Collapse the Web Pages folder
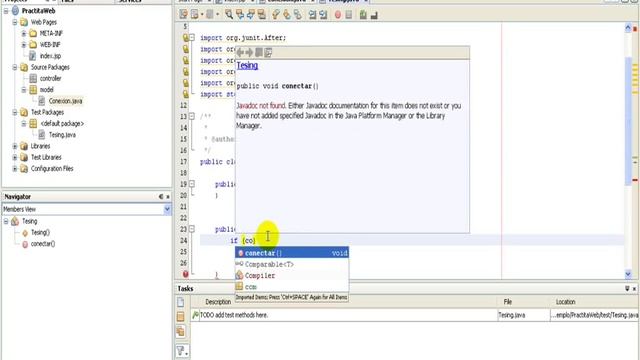The image size is (640, 360). 15,22
